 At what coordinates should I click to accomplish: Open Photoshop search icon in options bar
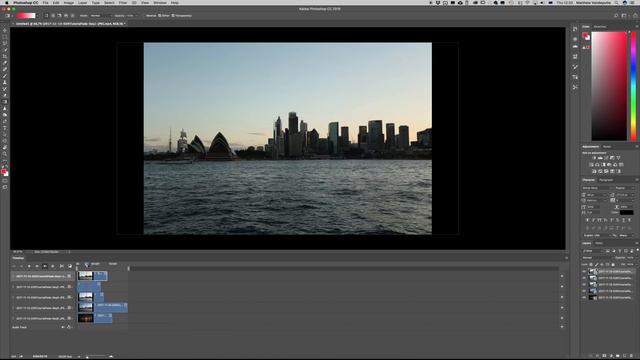pyautogui.click(x=616, y=16)
